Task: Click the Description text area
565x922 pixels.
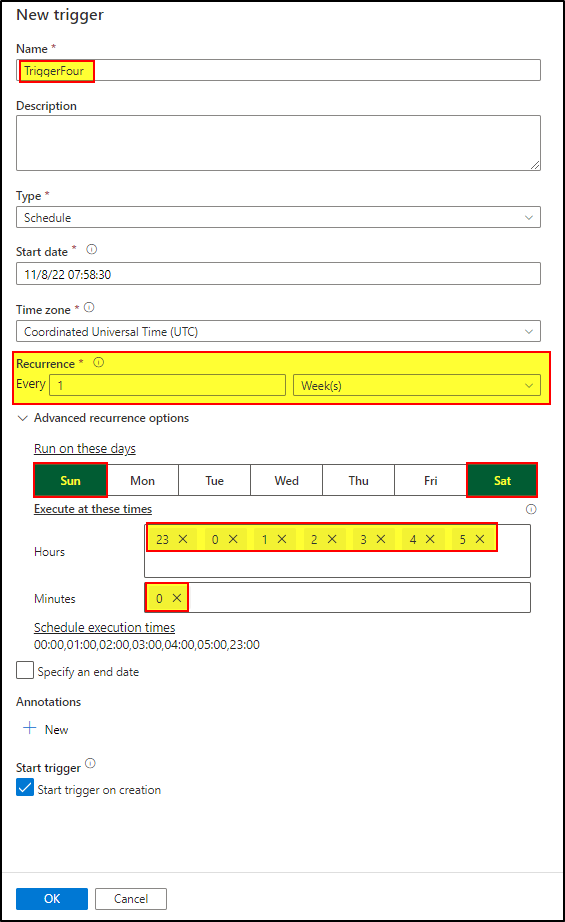Action: pos(278,143)
